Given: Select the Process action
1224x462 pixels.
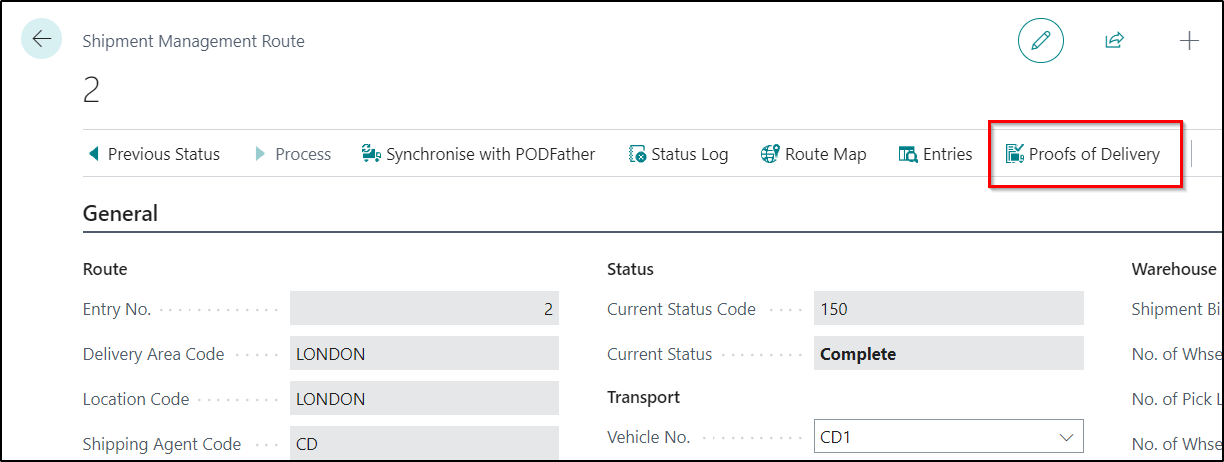Looking at the screenshot, I should (292, 154).
